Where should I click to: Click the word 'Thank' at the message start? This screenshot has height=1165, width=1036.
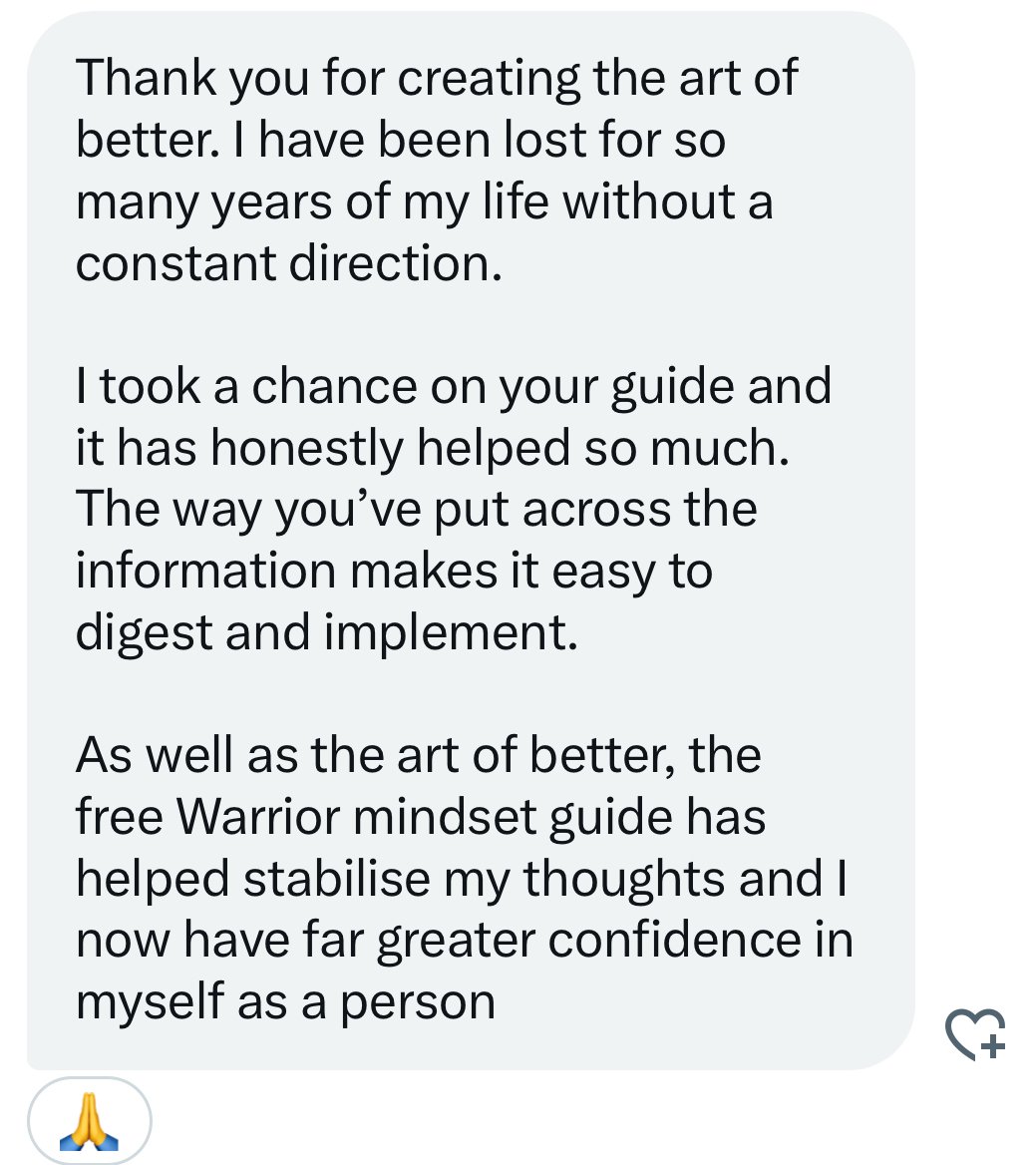[146, 77]
